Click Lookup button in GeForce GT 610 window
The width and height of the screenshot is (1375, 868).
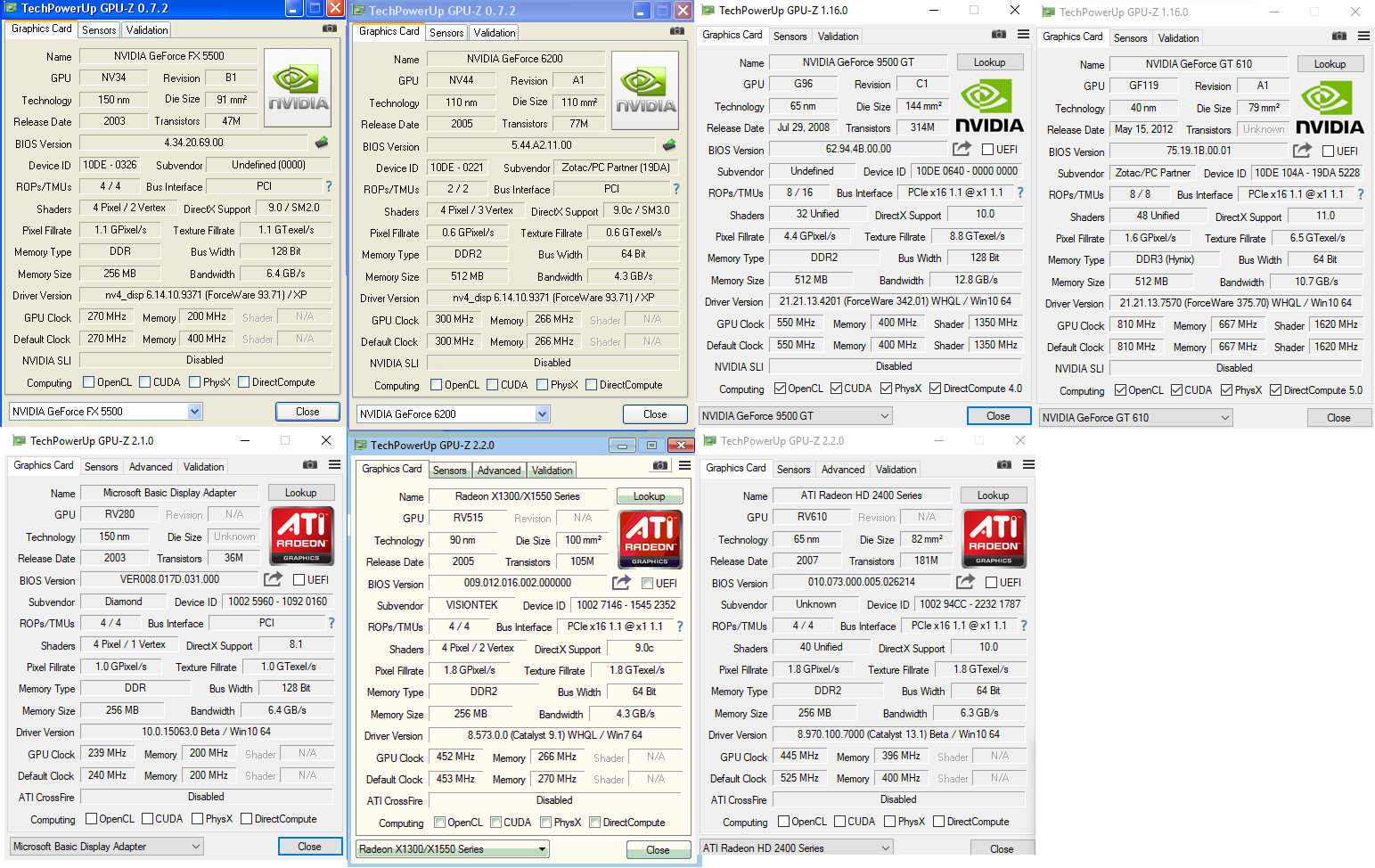click(x=1330, y=64)
